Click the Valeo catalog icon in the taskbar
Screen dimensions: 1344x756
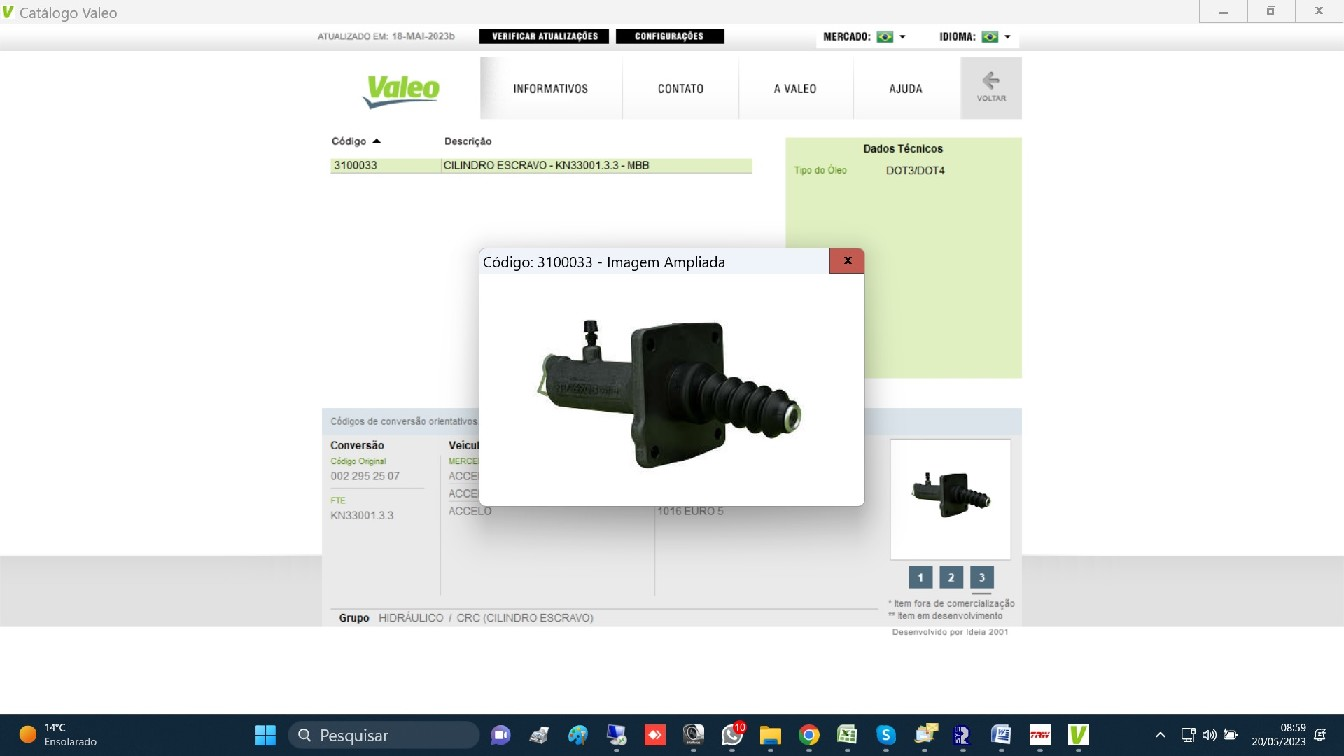click(x=1078, y=735)
